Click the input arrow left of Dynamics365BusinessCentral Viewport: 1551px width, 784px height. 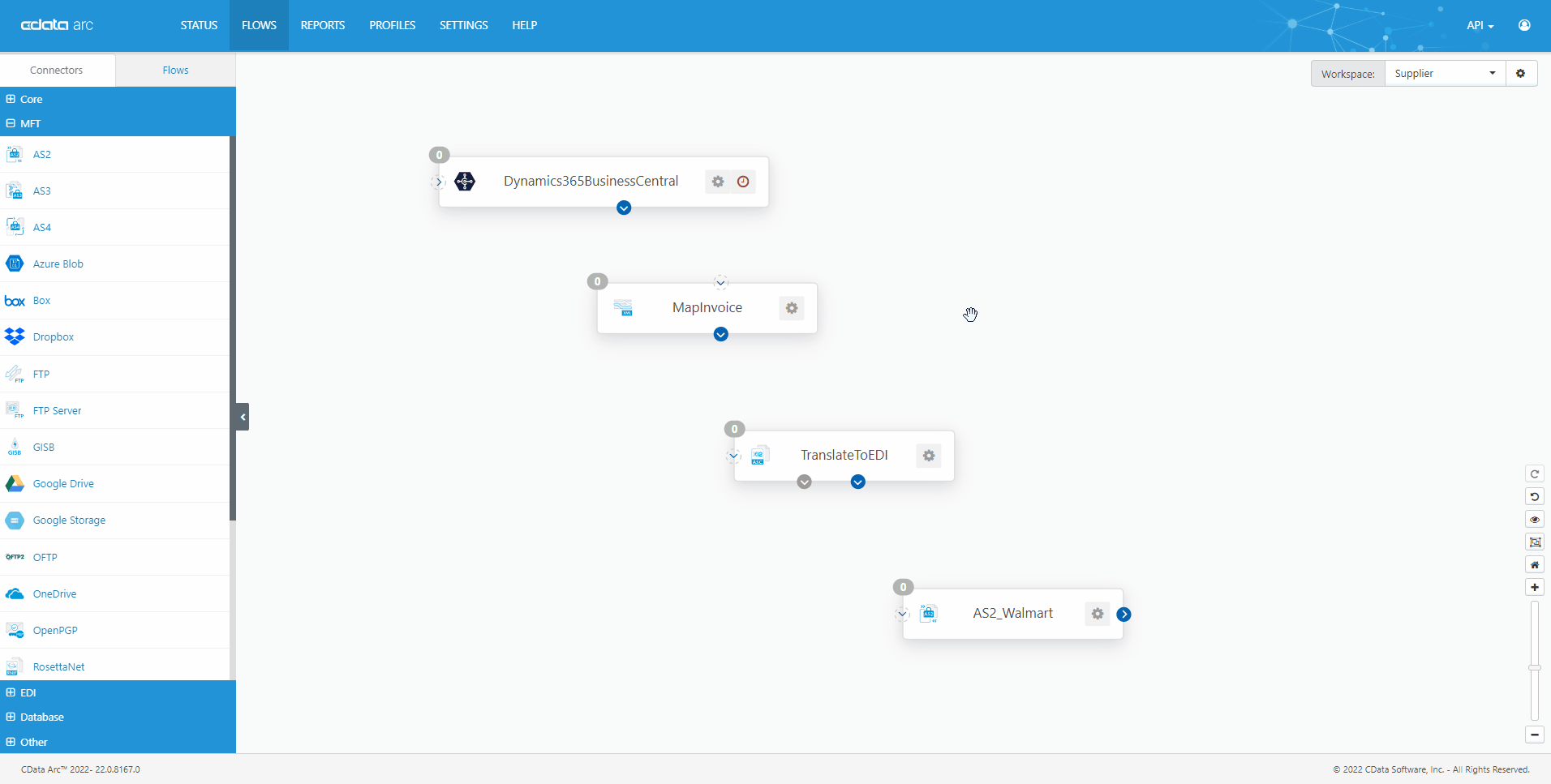pos(439,182)
